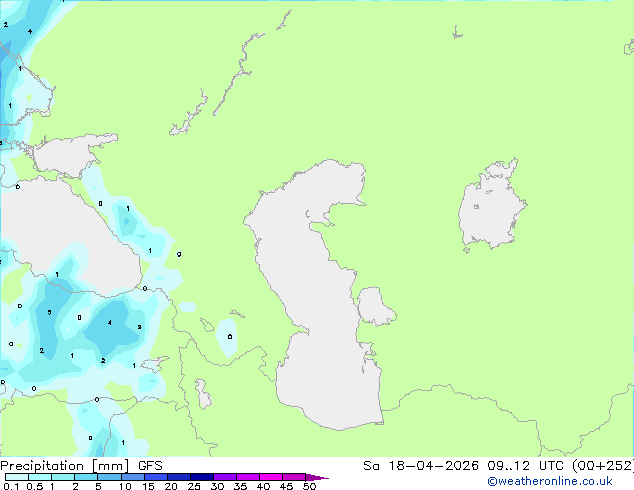Image resolution: width=634 pixels, height=490 pixels.
Task: Click the over-50 mm arrow tip of legend
Action: tap(317, 477)
